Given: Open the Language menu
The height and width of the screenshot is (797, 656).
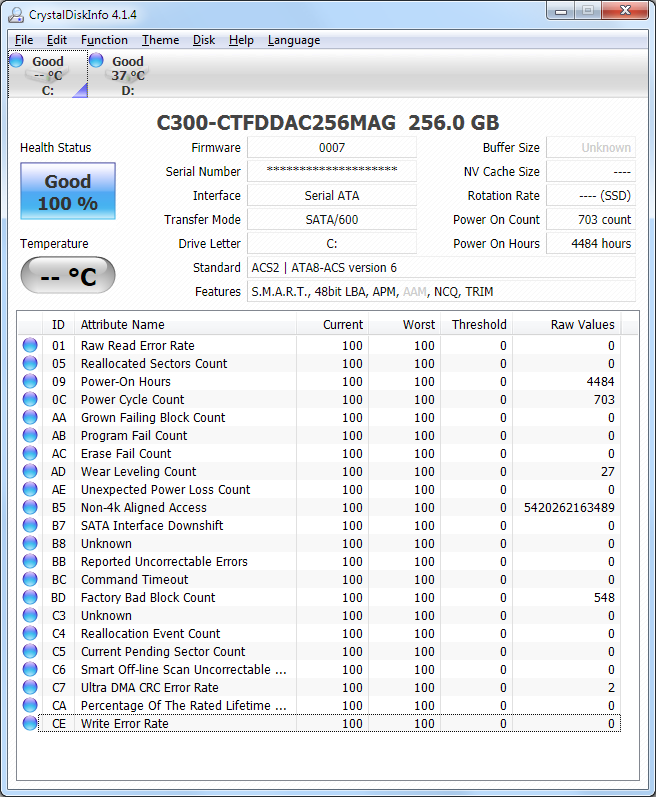Looking at the screenshot, I should click(294, 40).
